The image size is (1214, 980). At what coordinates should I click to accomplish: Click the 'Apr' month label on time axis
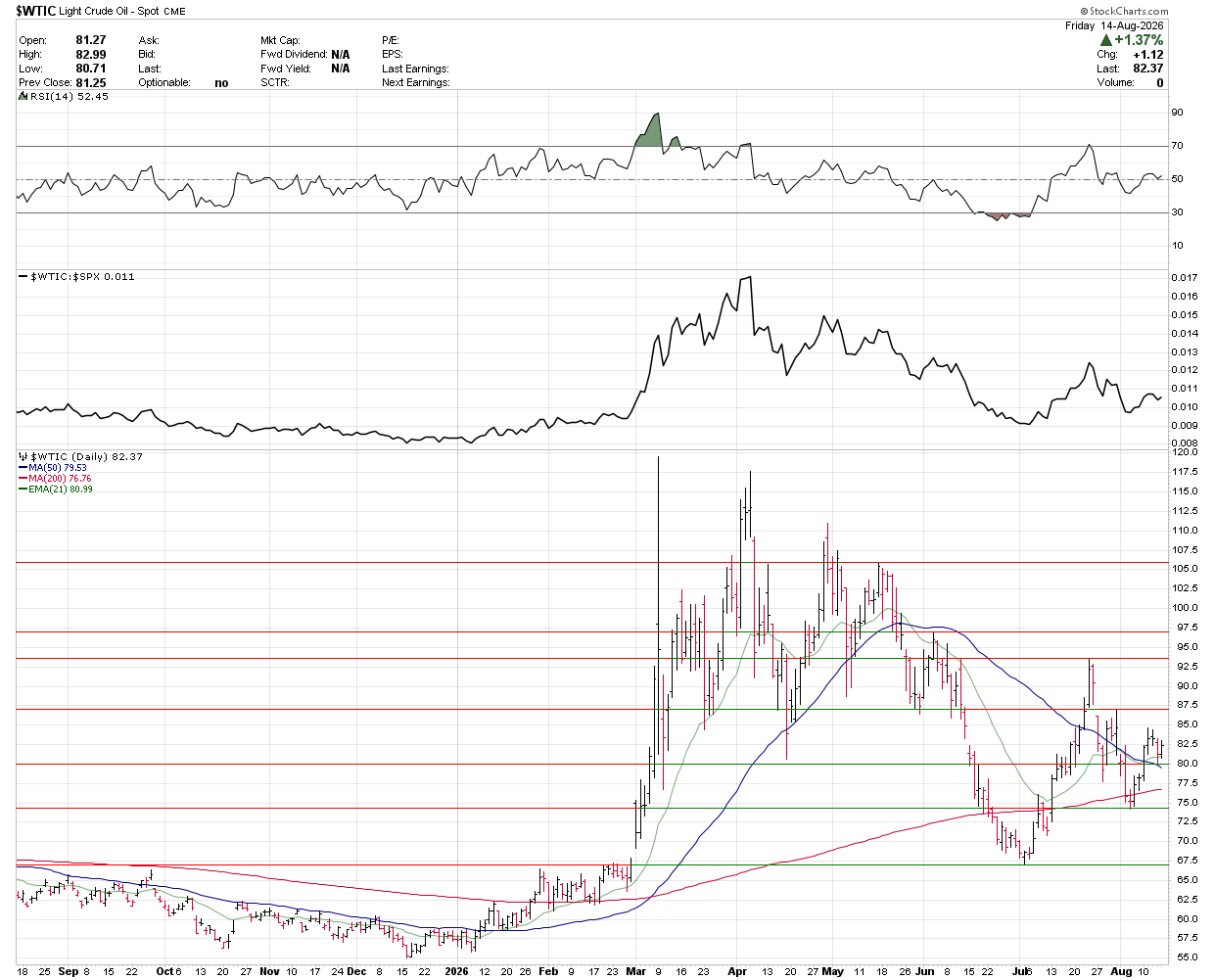[x=738, y=972]
